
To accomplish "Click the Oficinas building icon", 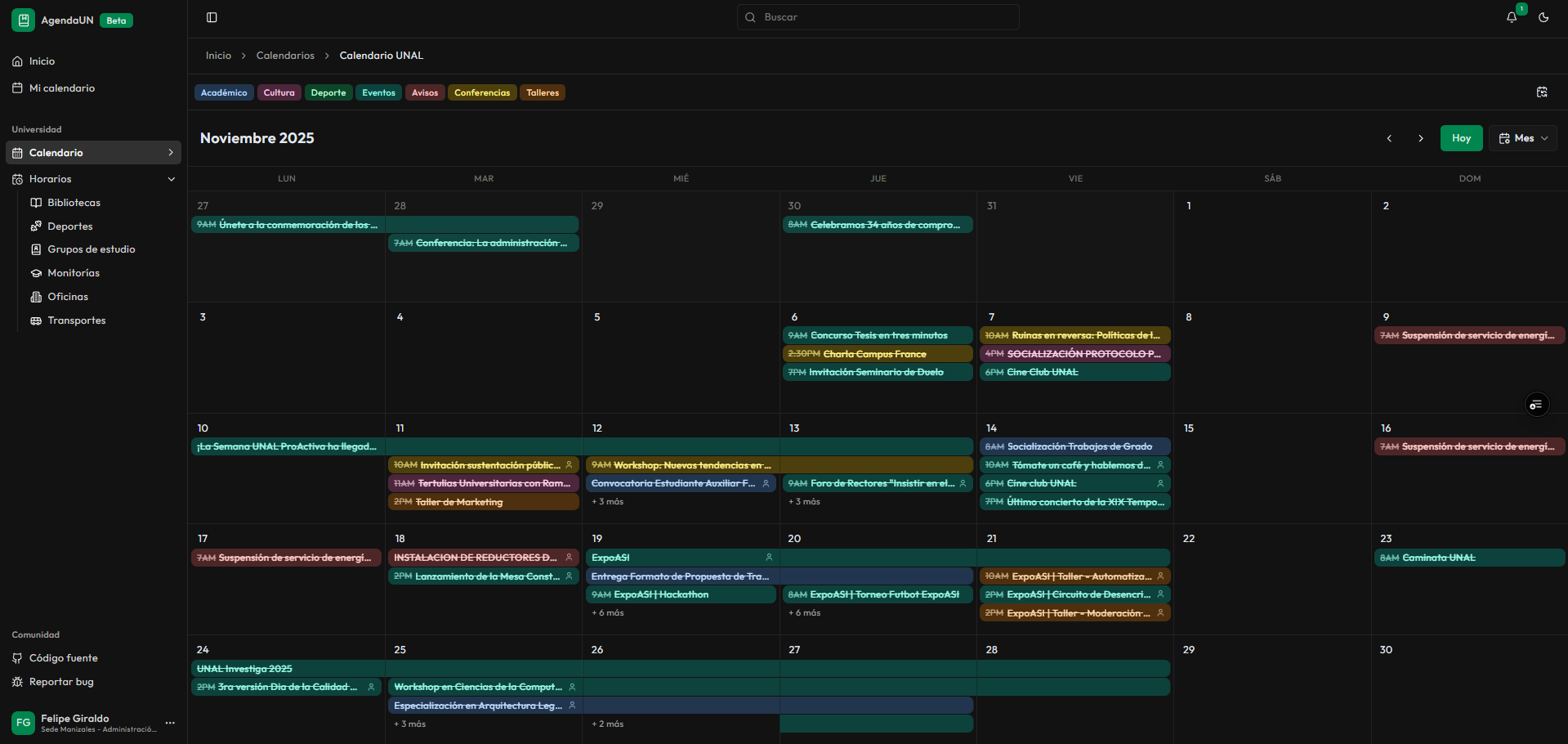I will (x=36, y=297).
